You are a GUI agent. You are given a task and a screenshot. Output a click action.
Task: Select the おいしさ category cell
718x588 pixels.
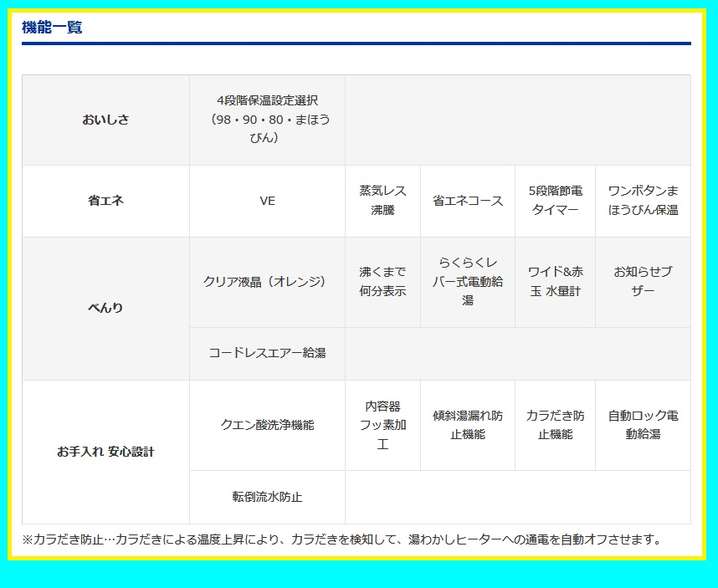(105, 120)
